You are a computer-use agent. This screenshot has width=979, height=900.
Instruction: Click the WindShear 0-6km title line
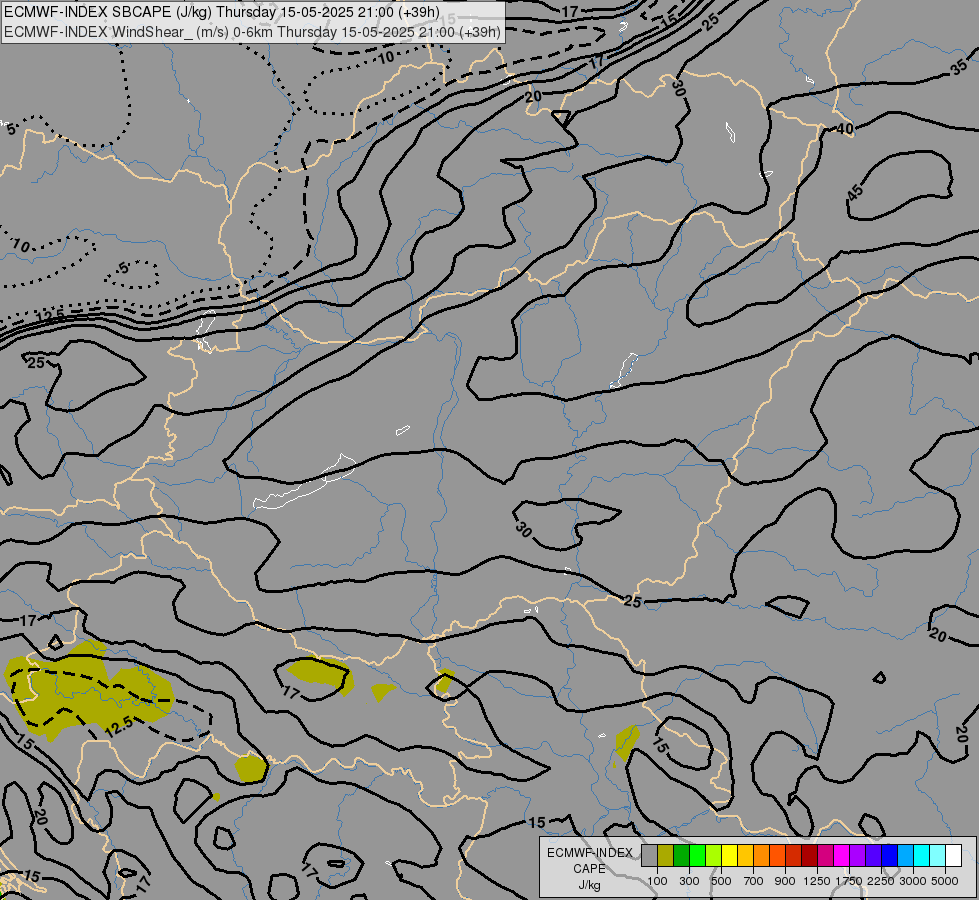[252, 32]
